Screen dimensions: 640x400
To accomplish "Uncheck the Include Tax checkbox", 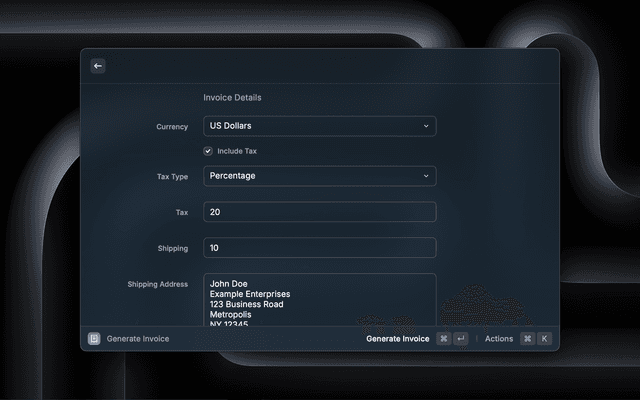I will tap(208, 151).
